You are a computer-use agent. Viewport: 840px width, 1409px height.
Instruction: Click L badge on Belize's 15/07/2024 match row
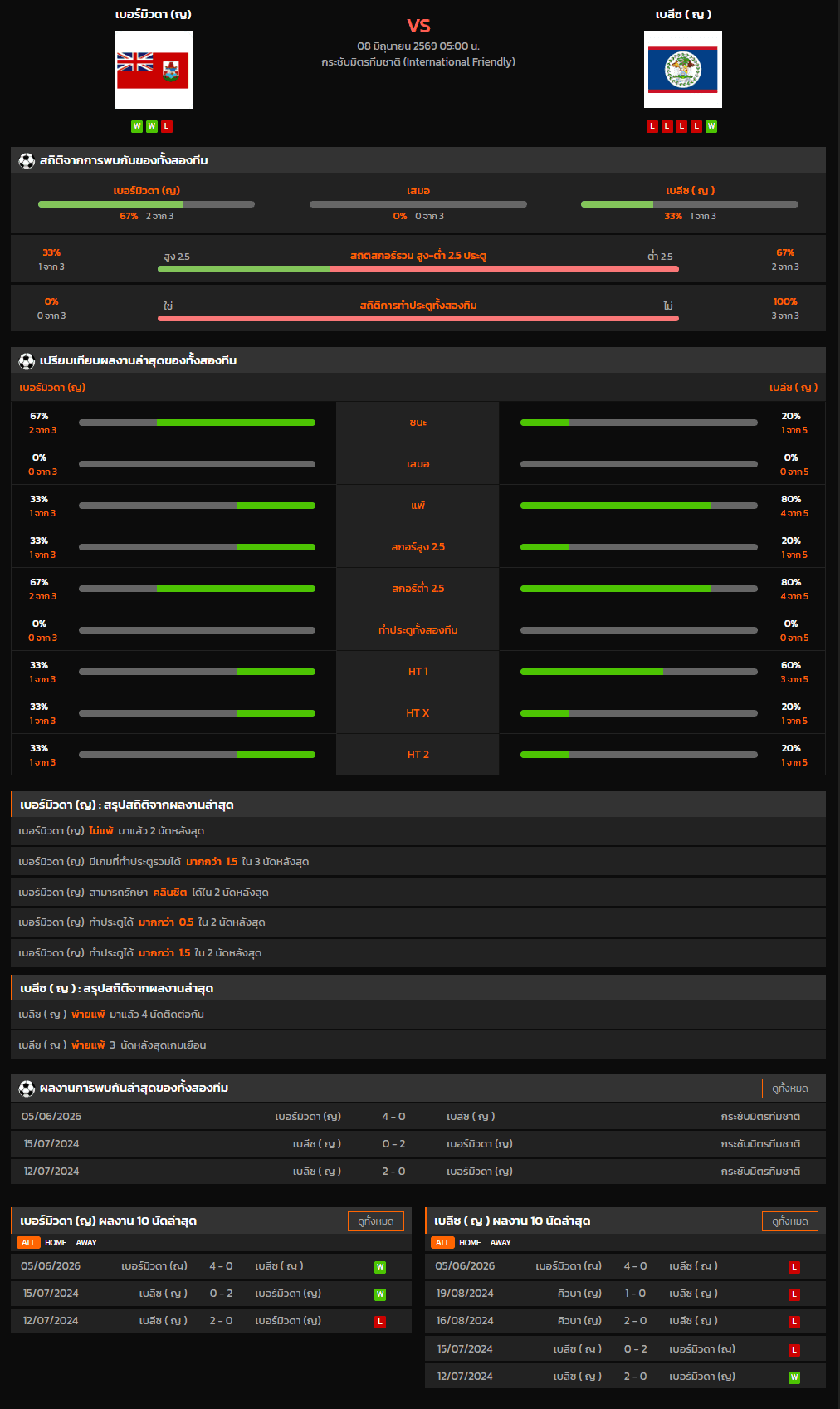pos(794,1350)
